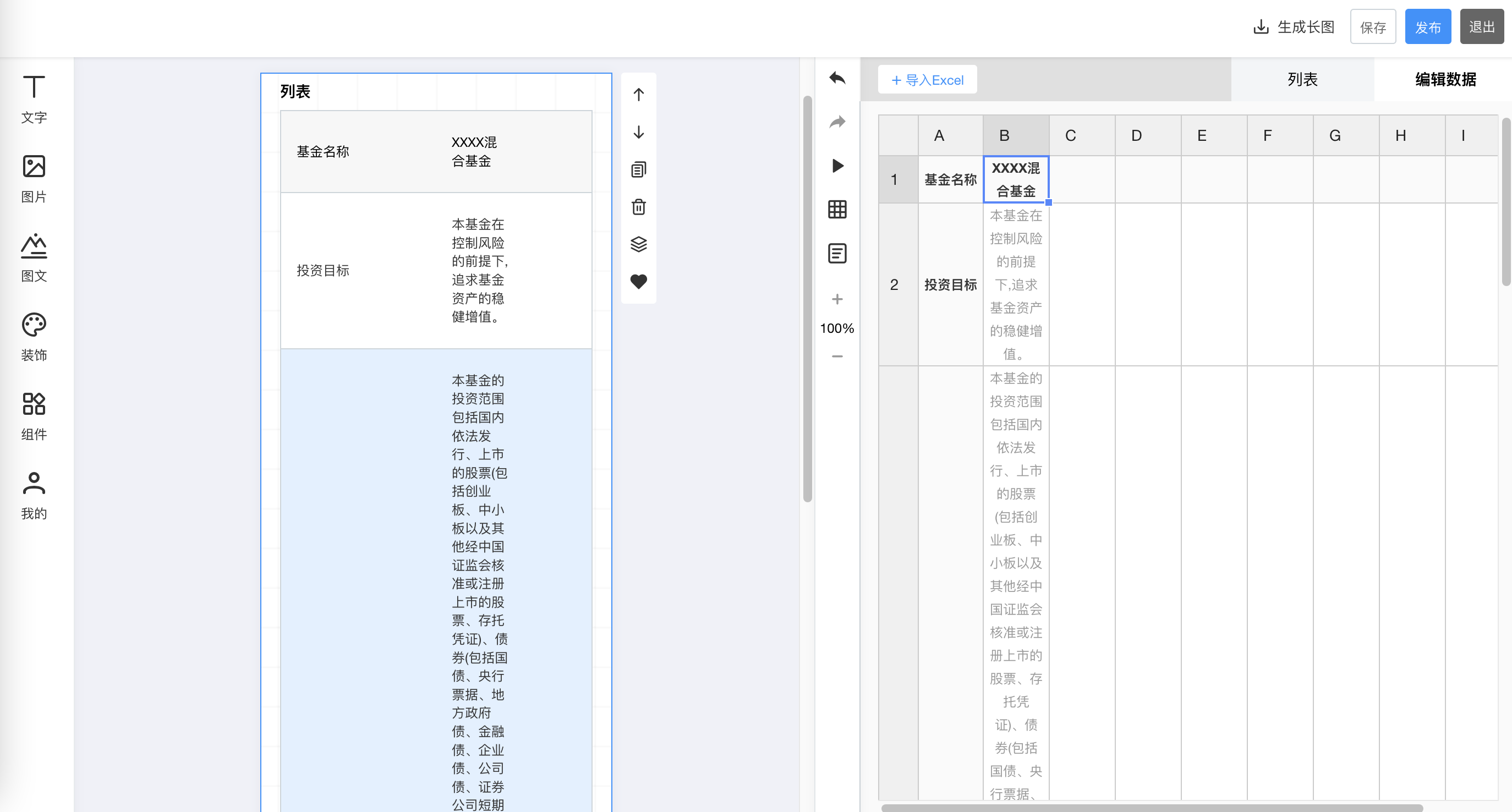Select spreadsheet column H header
1512x812 pixels.
[1411, 135]
